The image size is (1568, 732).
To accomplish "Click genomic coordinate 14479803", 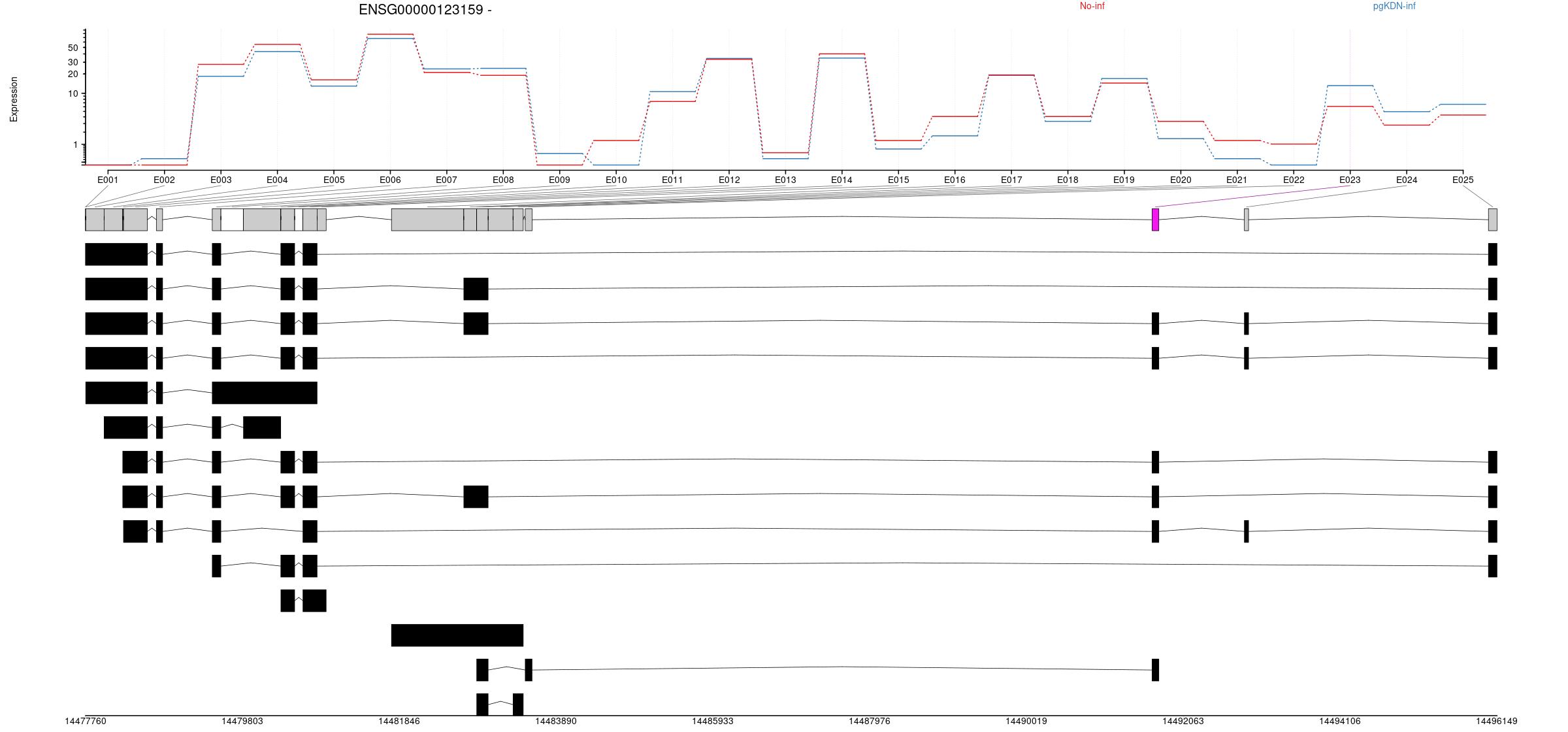I will pyautogui.click(x=242, y=722).
